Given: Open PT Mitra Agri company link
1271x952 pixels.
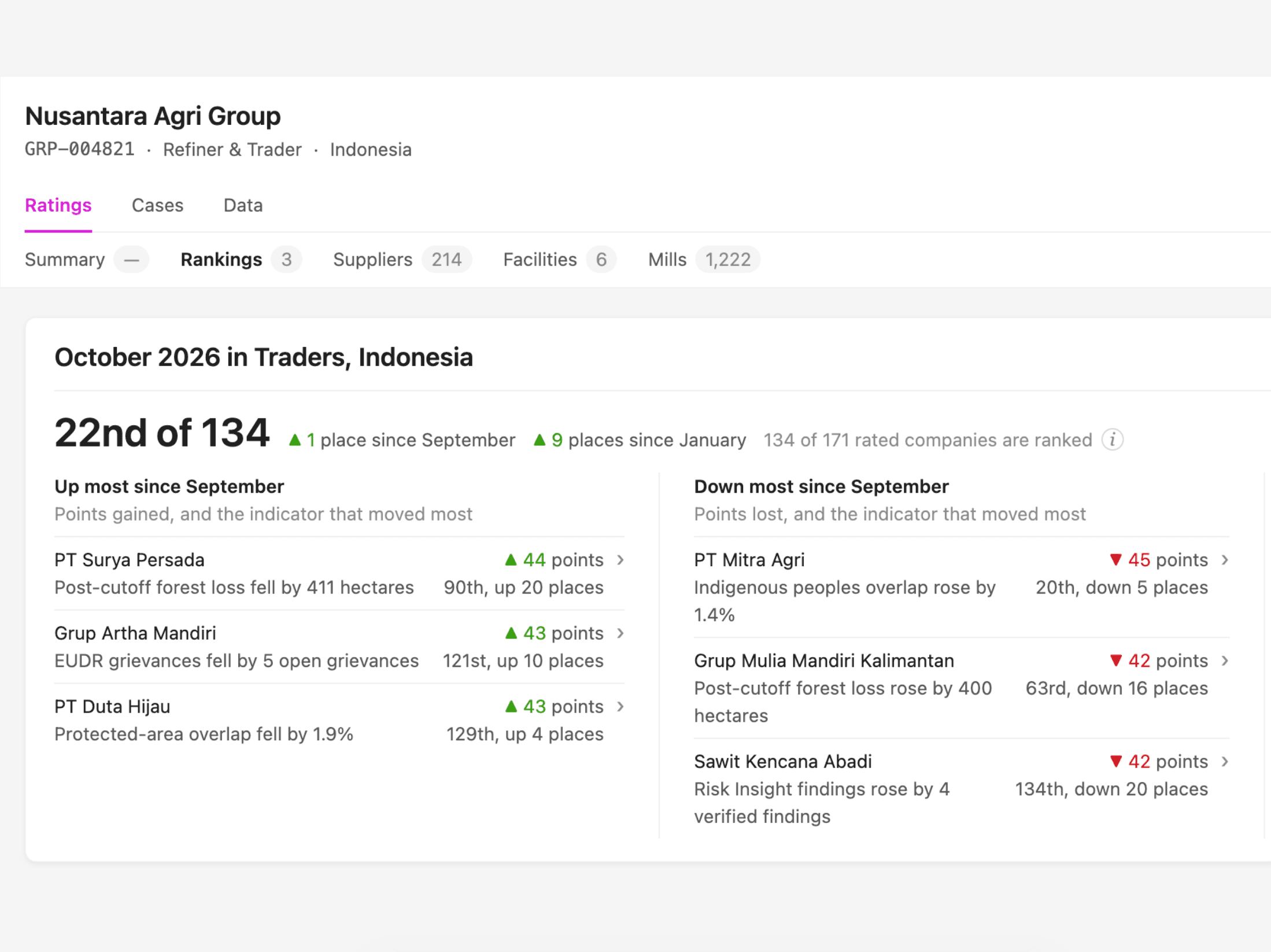Looking at the screenshot, I should [749, 560].
